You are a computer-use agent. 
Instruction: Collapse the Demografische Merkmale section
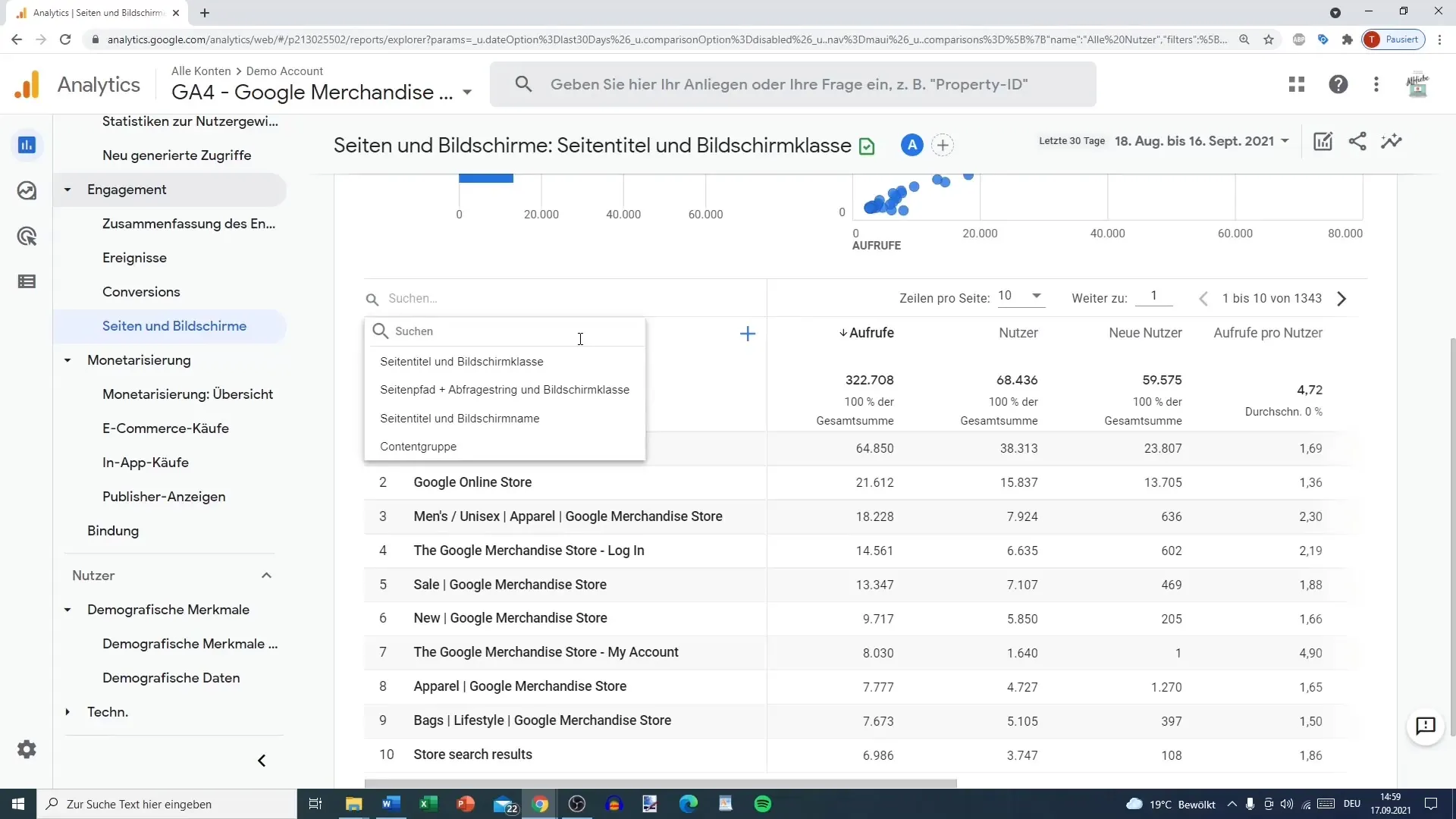67,610
